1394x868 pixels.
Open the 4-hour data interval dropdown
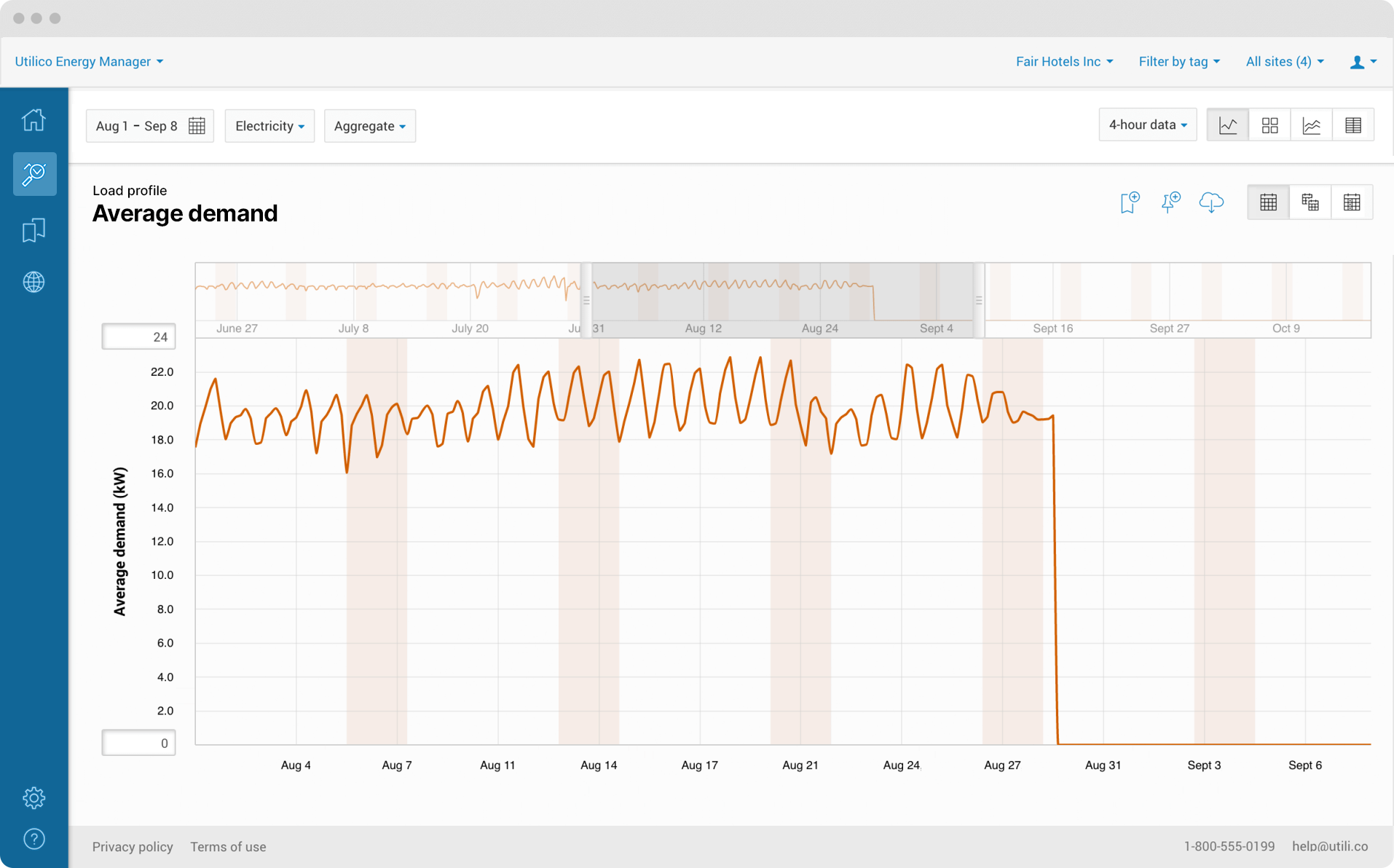(x=1147, y=125)
